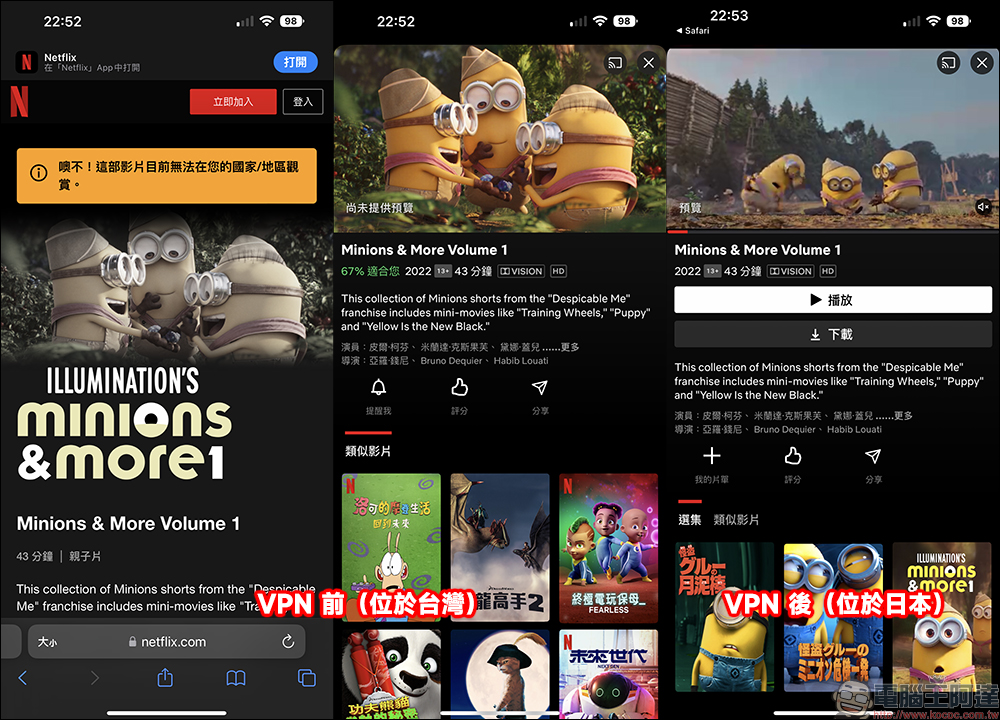The image size is (1000, 720).
Task: Close the Taiwan title detail view
Action: (x=649, y=63)
